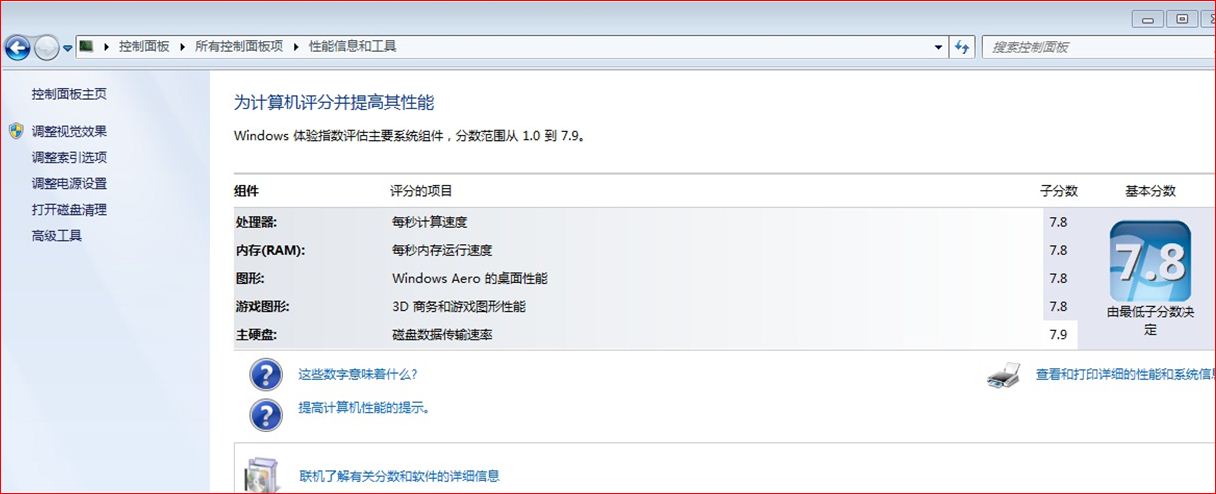Expand arrow before 控制面板 breadcrumb
The height and width of the screenshot is (494, 1216).
(106, 47)
